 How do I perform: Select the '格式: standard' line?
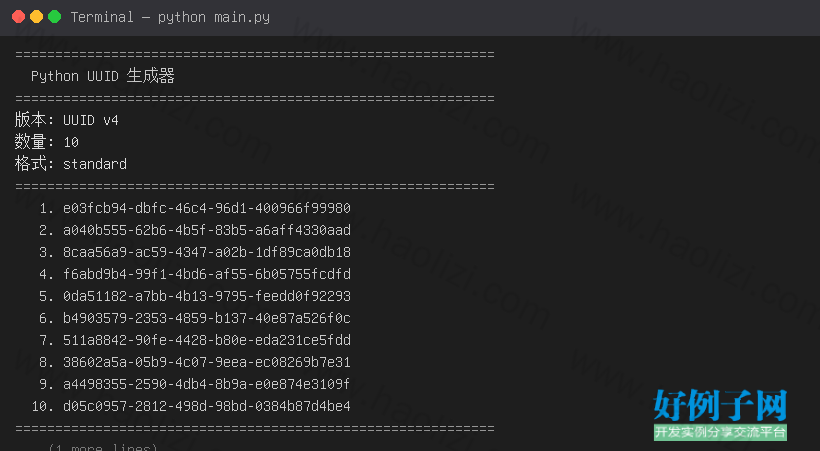tap(71, 164)
